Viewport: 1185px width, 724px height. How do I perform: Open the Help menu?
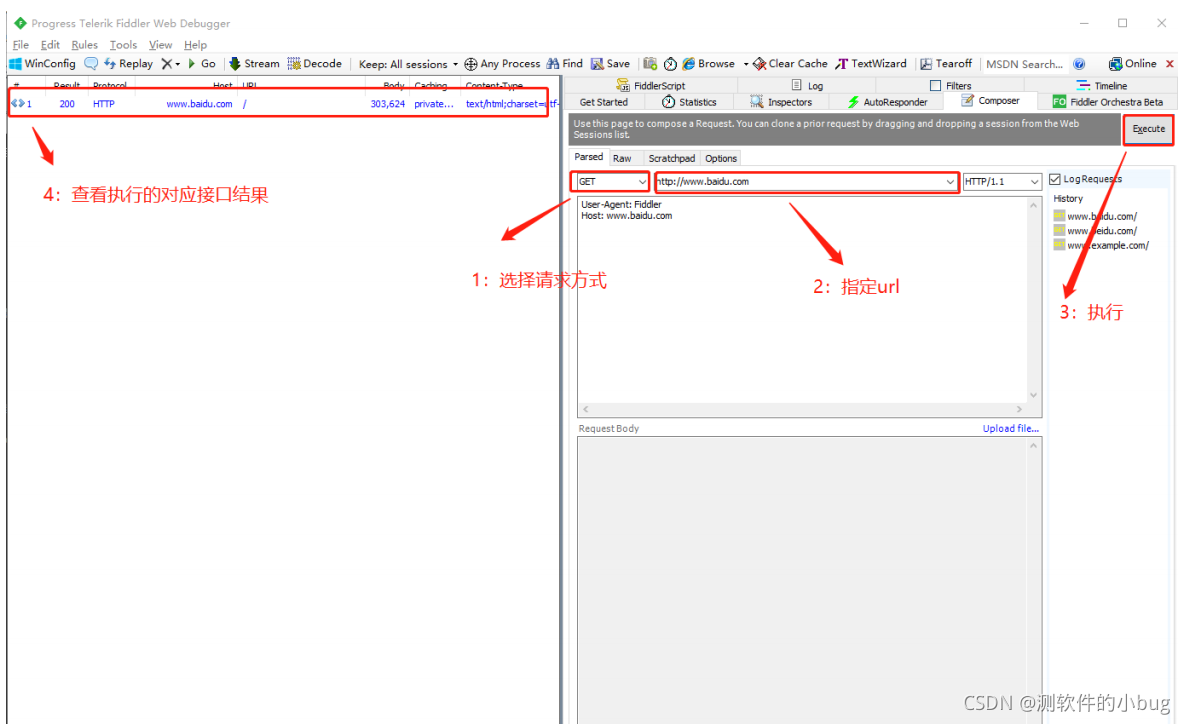click(195, 45)
